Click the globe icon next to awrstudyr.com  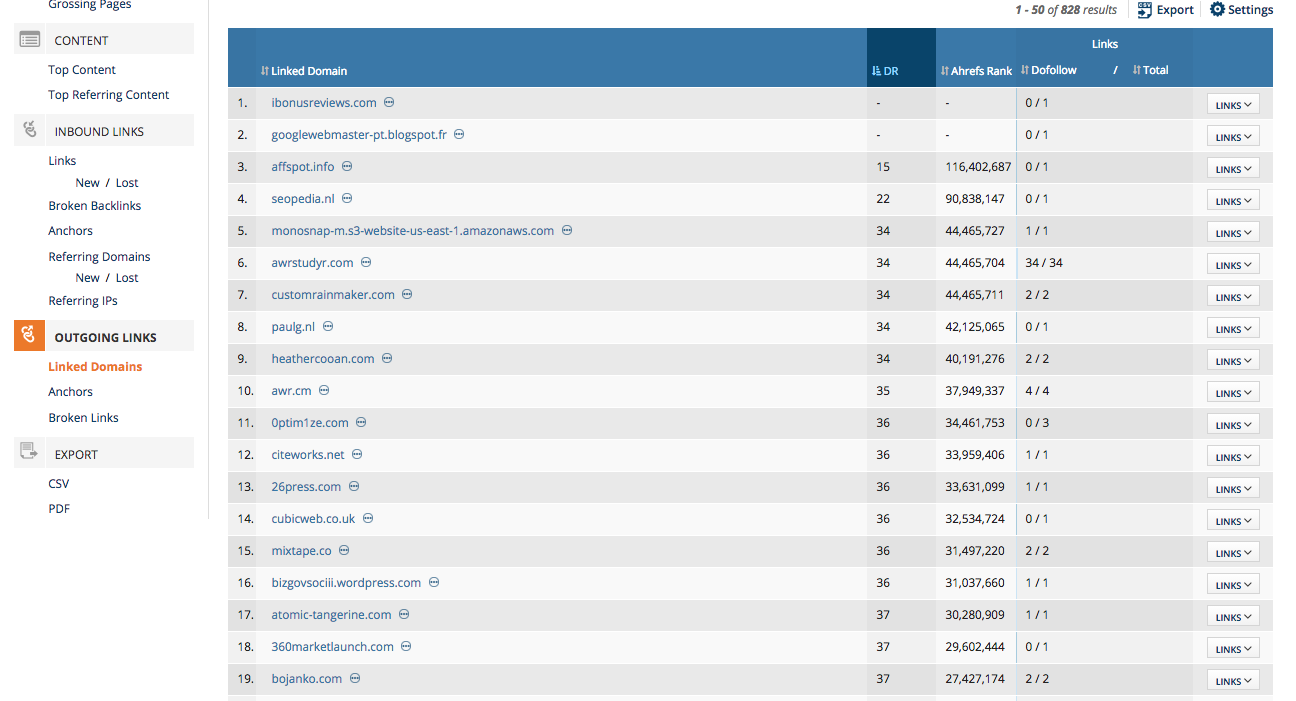point(365,262)
